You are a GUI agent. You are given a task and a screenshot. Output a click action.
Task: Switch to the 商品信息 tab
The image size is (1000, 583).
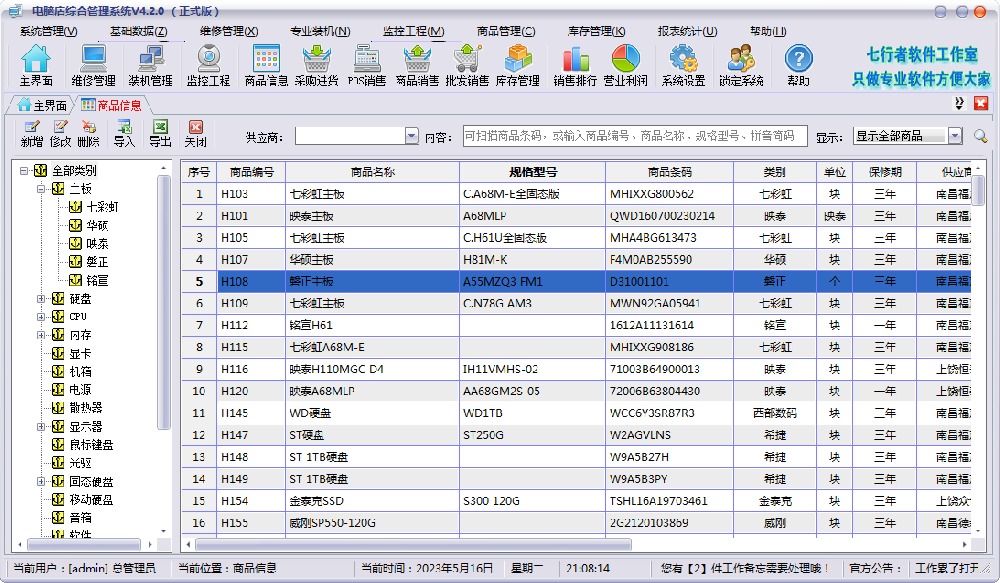click(112, 105)
